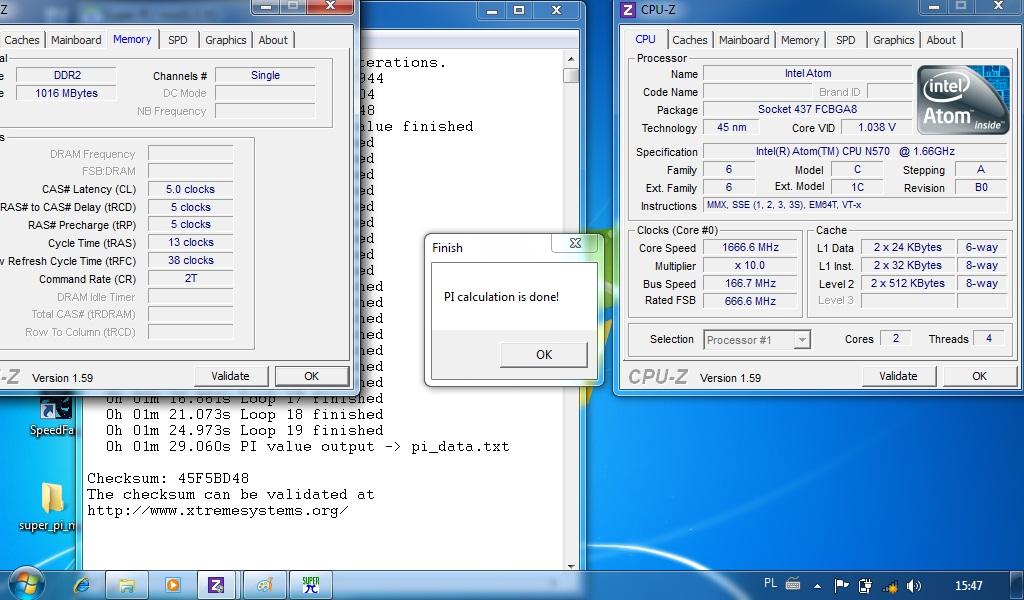Click Validate in the right CPU-Z window
This screenshot has height=600, width=1024.
[898, 376]
